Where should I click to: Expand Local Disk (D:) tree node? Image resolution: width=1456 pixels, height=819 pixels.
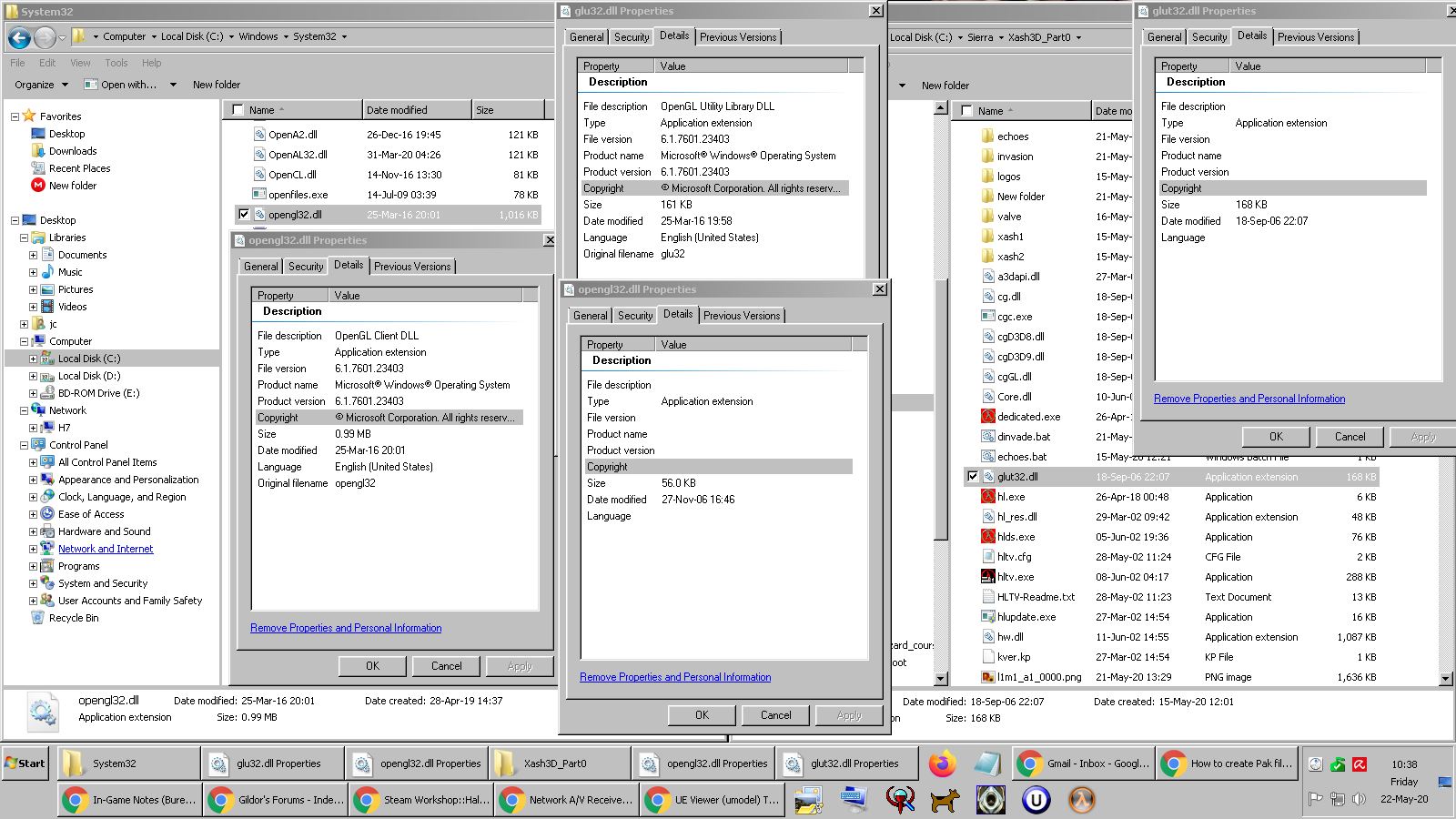[33, 376]
